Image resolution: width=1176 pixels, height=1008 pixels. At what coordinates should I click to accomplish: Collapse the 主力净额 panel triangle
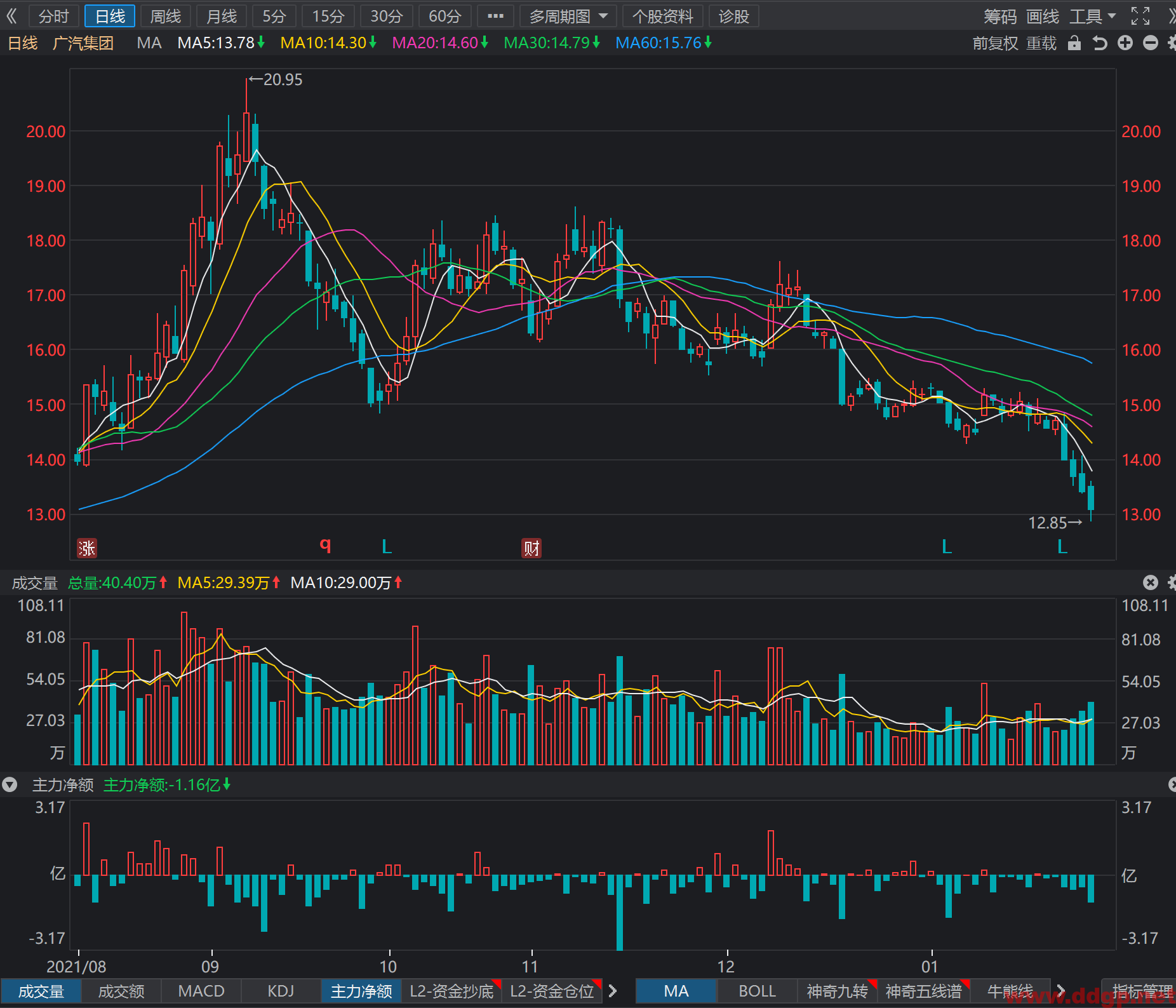point(10,785)
